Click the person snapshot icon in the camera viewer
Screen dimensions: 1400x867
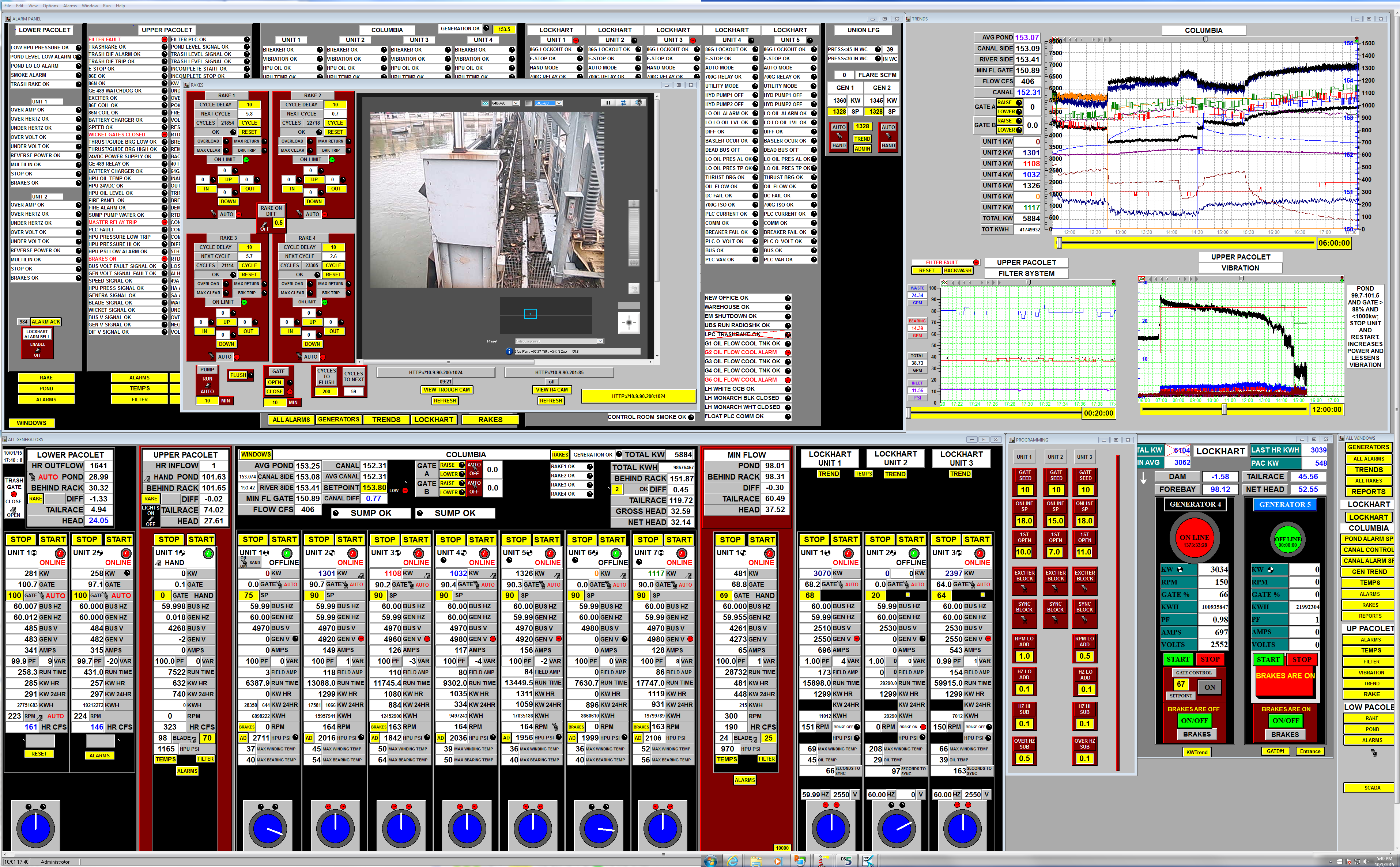(x=634, y=288)
